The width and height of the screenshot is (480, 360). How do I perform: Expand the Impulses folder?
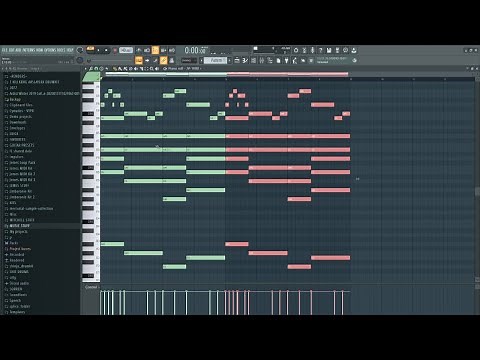coord(16,157)
